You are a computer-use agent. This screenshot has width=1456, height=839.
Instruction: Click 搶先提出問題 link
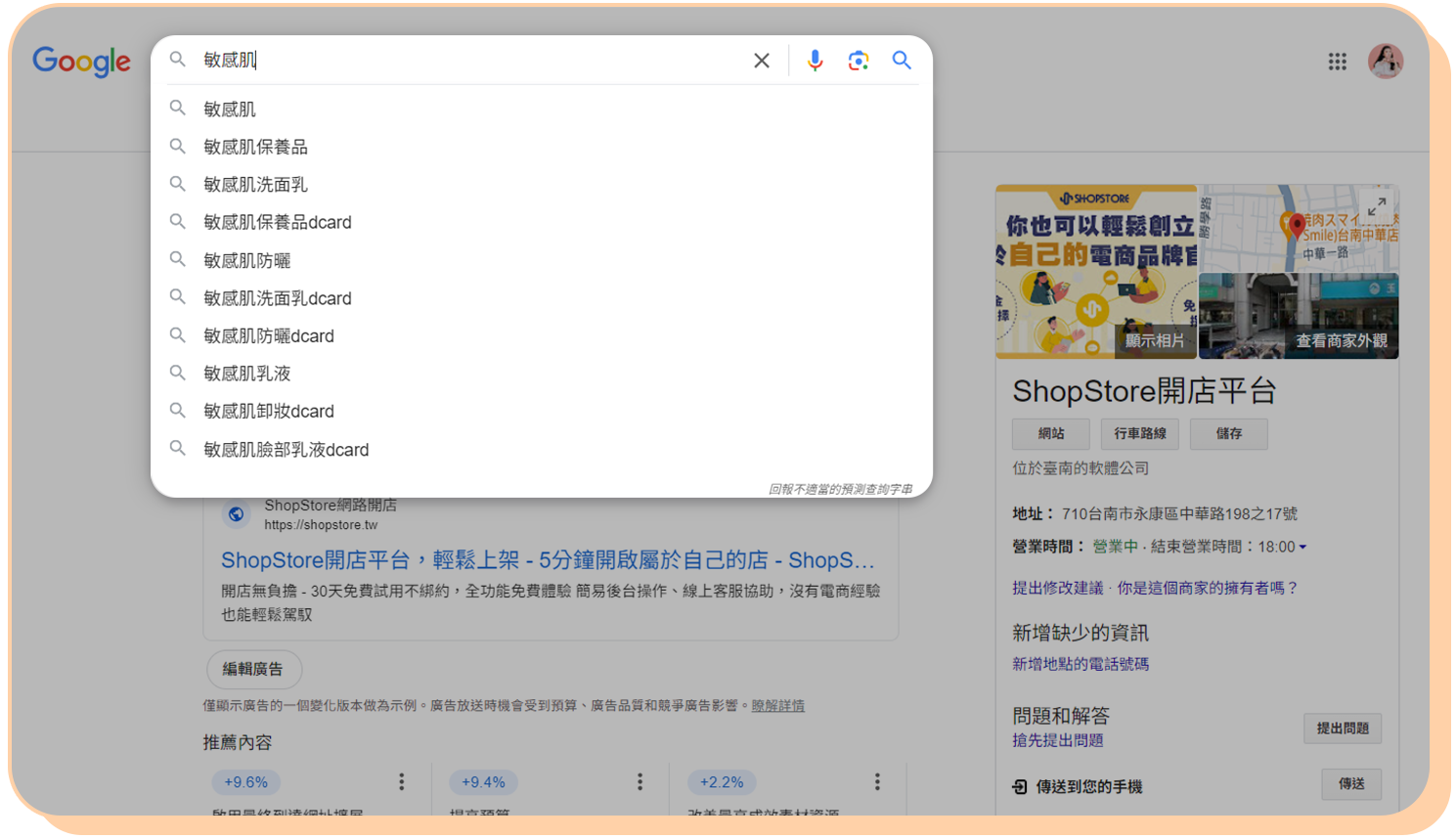[x=1058, y=740]
